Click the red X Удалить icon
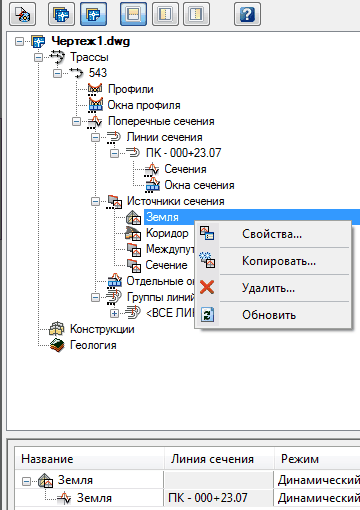Viewport: 360px width, 510px height. 207,287
